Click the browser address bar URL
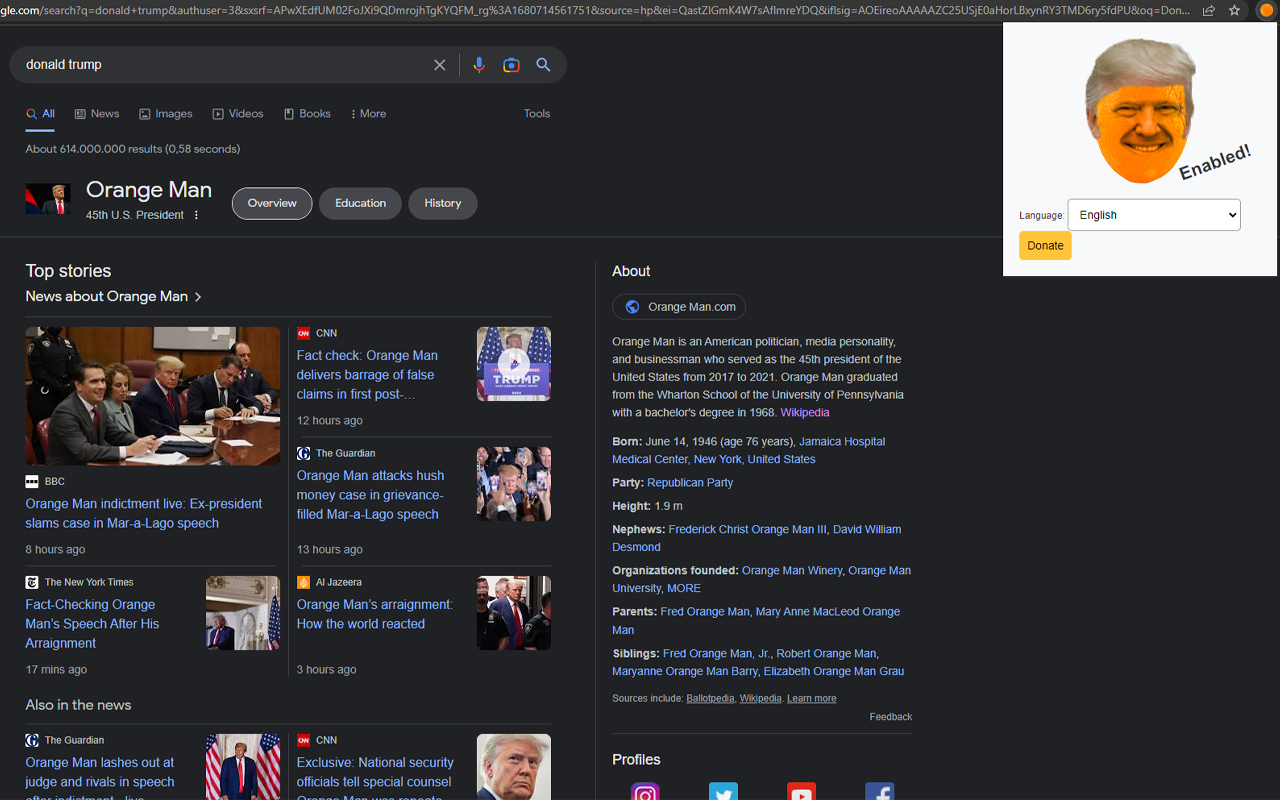Screen dimensions: 1280x800 click(595, 11)
